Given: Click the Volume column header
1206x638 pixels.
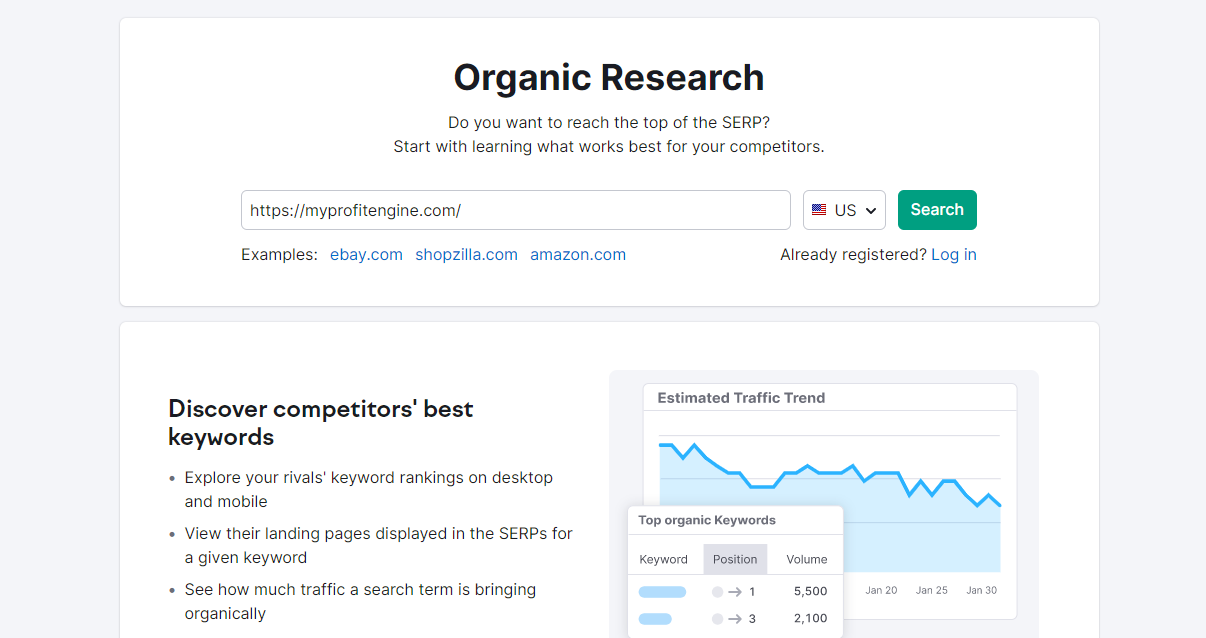Looking at the screenshot, I should point(805,559).
